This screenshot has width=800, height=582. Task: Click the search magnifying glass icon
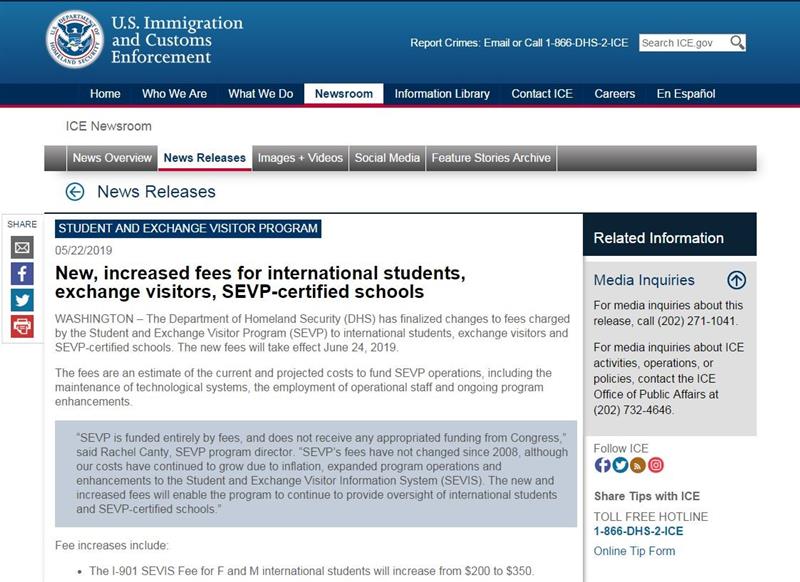(x=737, y=42)
